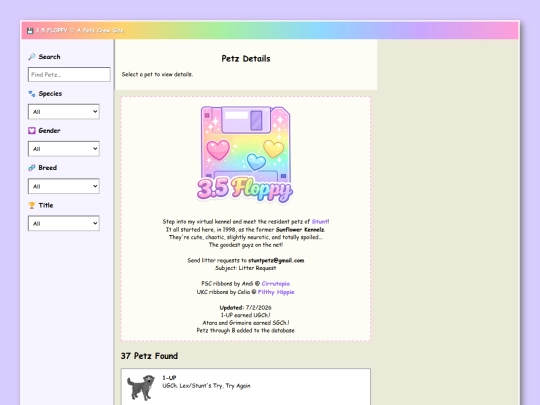Click 'The goodest guyz on the net!' line
Image resolution: width=540 pixels, height=405 pixels.
pyautogui.click(x=246, y=245)
